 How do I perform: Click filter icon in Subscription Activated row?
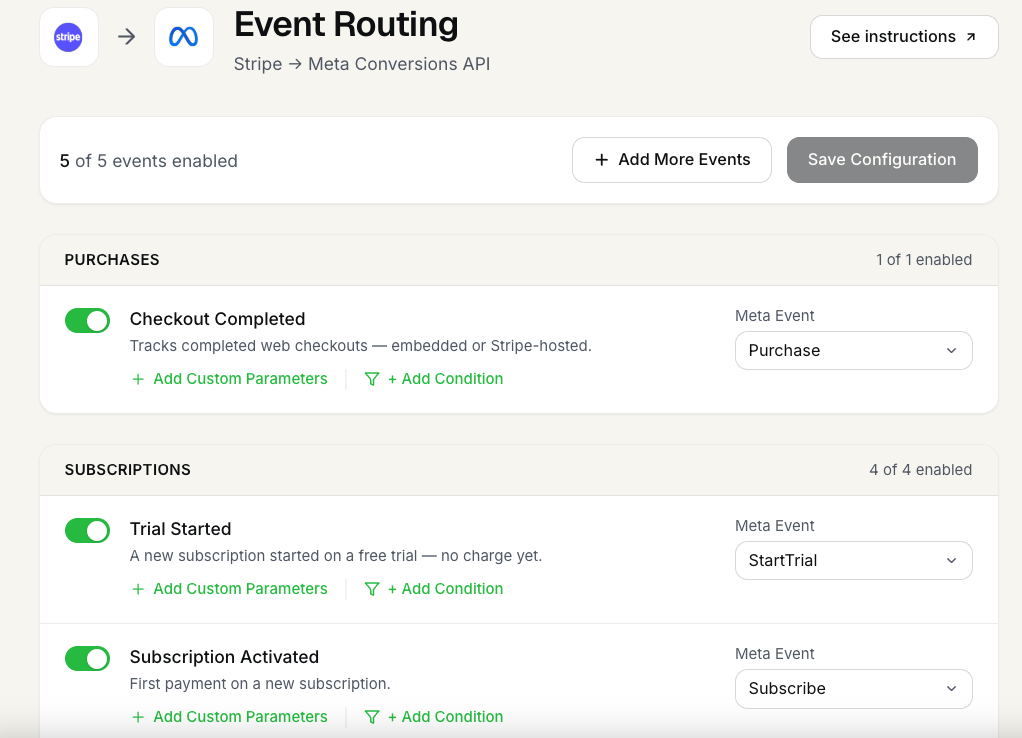click(372, 716)
